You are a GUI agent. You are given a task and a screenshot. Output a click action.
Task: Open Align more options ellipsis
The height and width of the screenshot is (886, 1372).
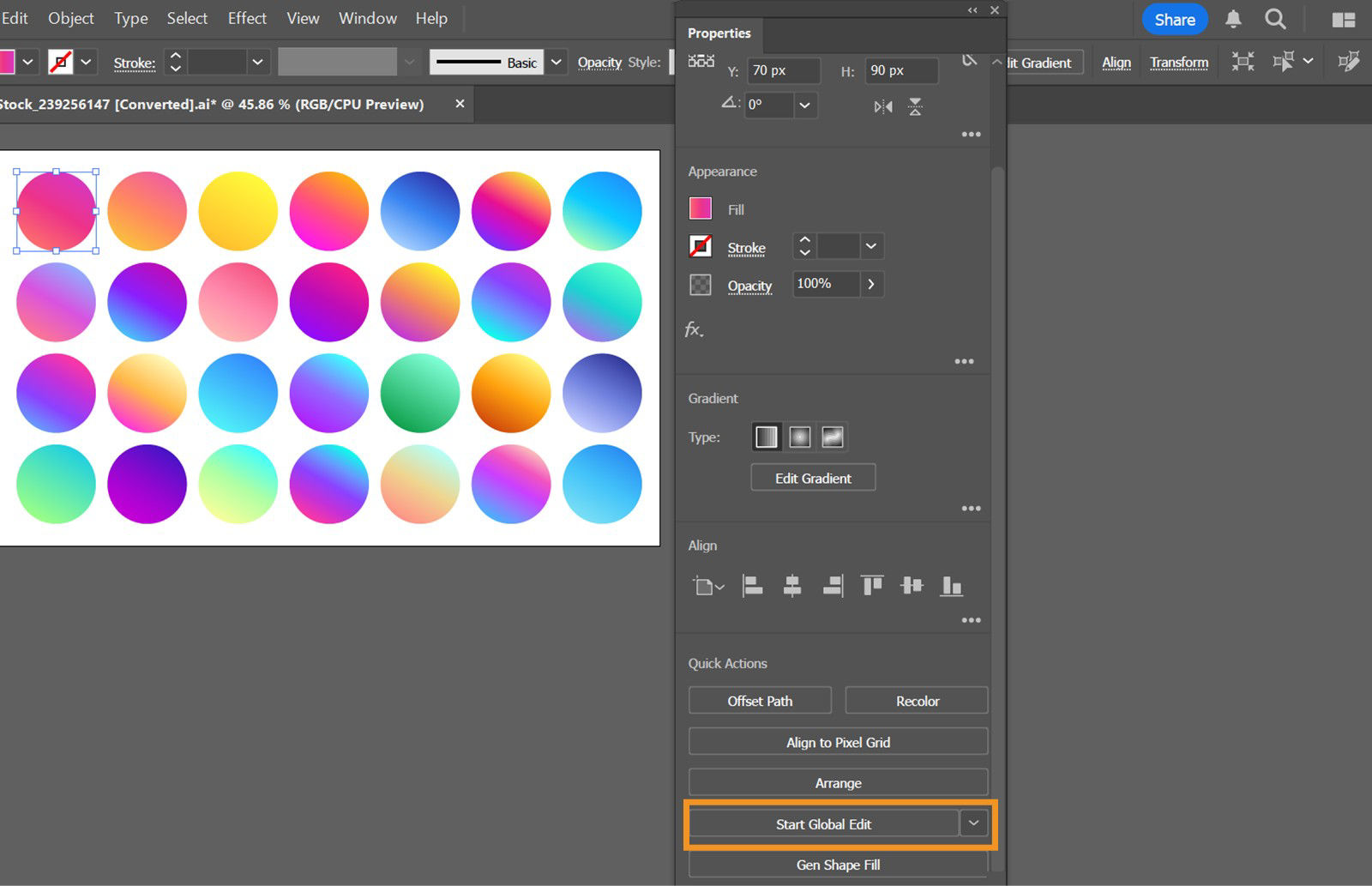(x=971, y=620)
